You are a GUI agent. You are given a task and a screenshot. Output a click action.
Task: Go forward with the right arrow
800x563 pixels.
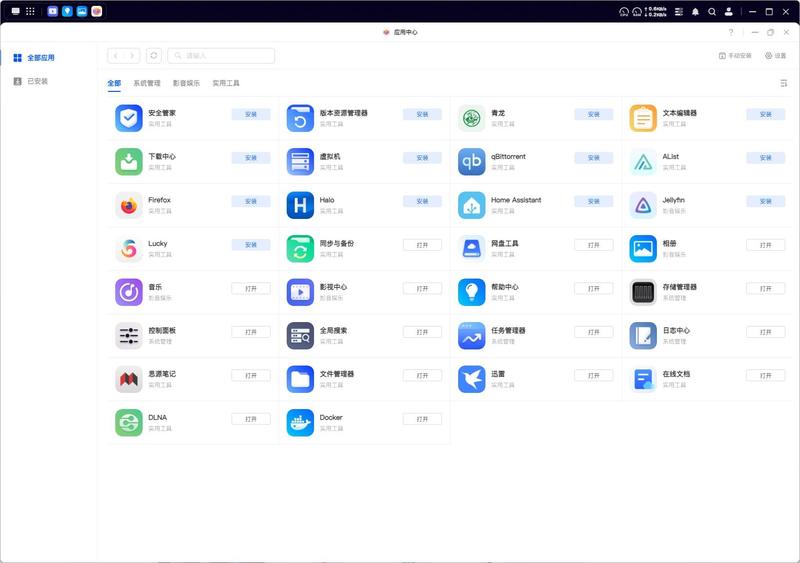(x=132, y=55)
